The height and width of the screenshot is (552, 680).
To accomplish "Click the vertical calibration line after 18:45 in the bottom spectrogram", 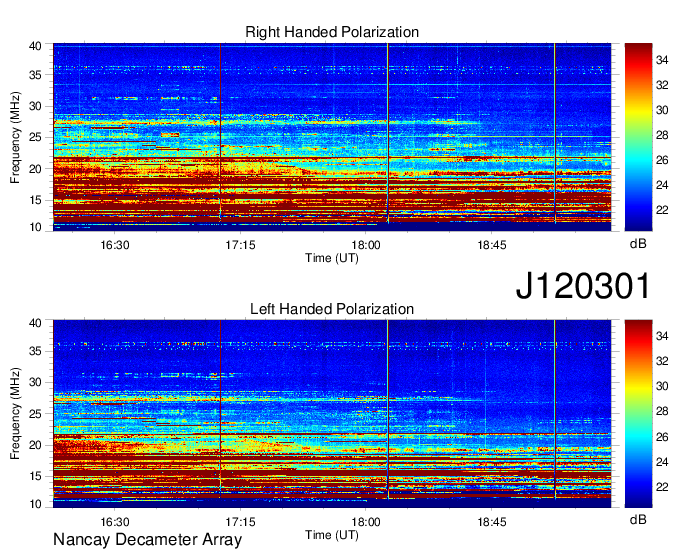I will [555, 409].
